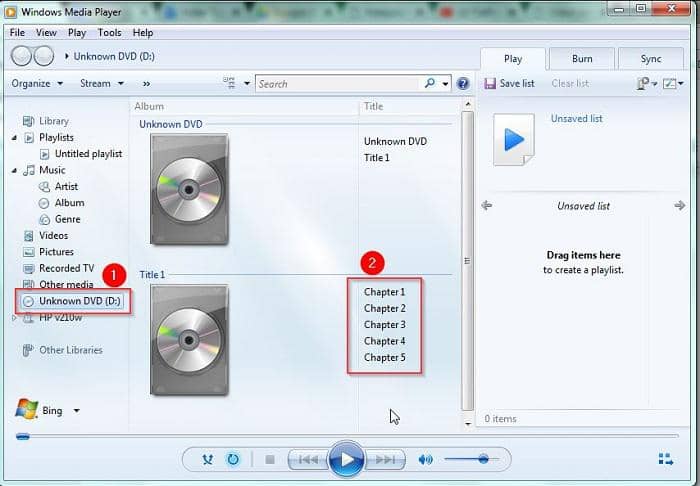
Task: Click the large Play button
Action: pos(346,459)
